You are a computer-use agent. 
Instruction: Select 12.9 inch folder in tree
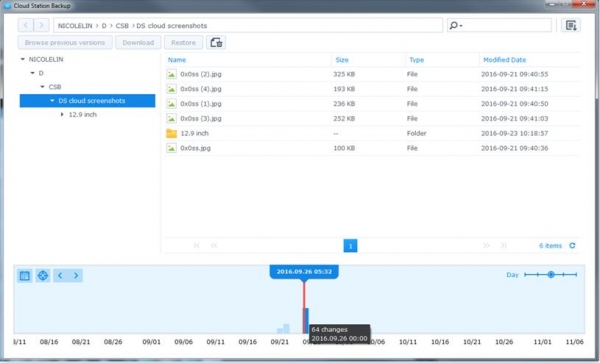(x=83, y=114)
